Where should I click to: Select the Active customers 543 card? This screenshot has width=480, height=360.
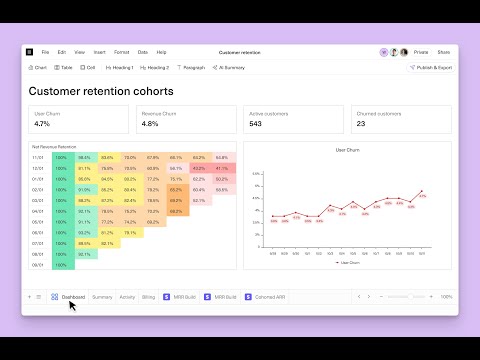coord(293,119)
